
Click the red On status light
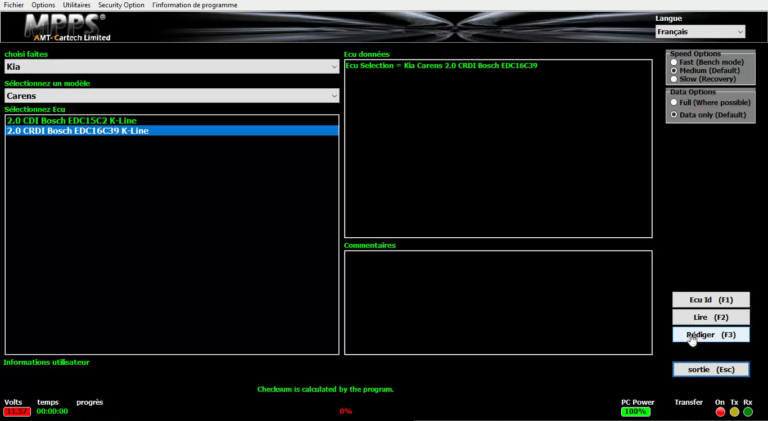pos(720,412)
